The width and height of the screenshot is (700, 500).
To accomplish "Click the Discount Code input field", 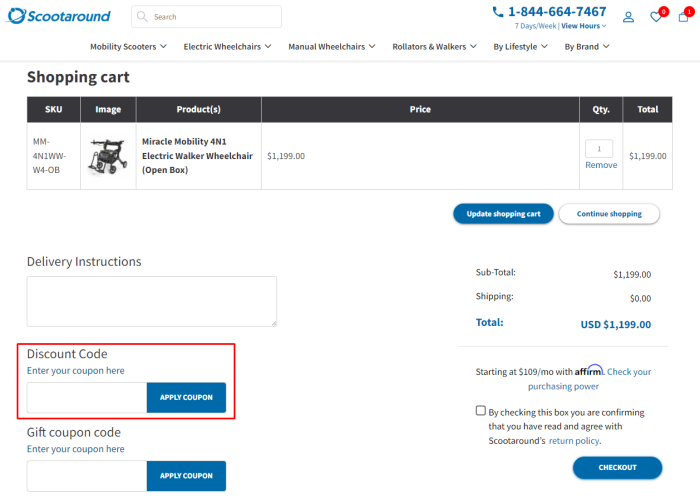I will [87, 397].
